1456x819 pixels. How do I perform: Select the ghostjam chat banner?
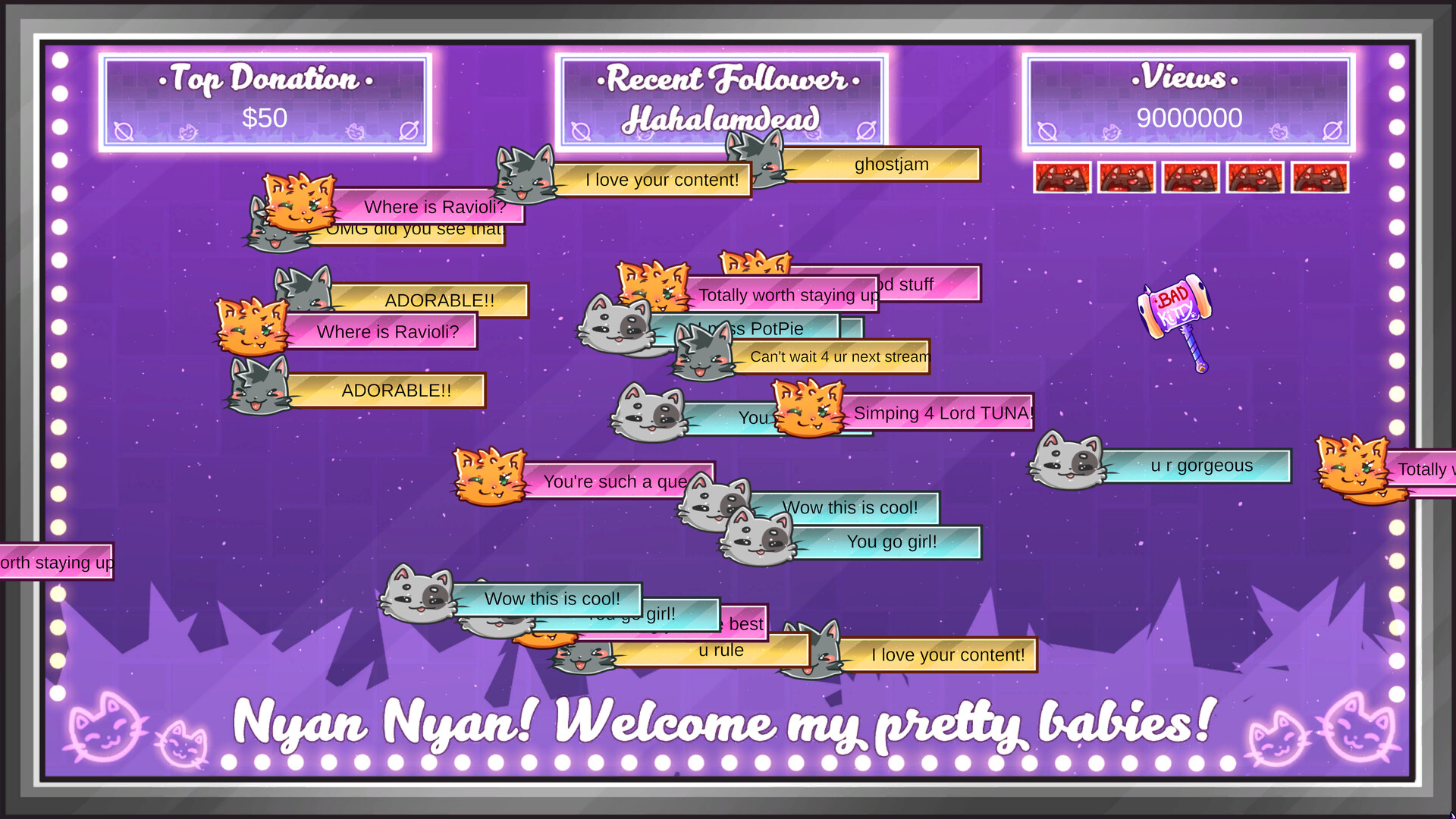[892, 165]
